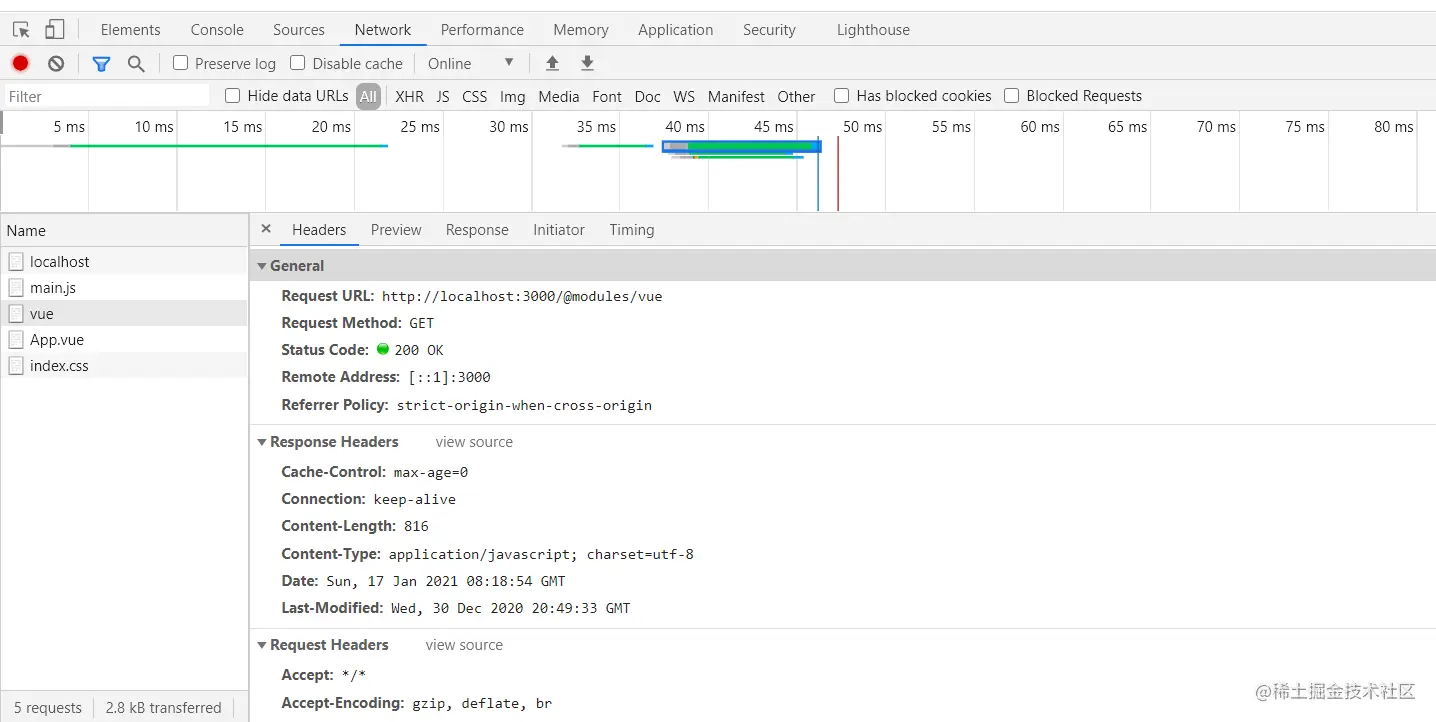Screen dimensions: 1436x722
Task: Enable the Preserve log checkbox
Action: (x=181, y=63)
